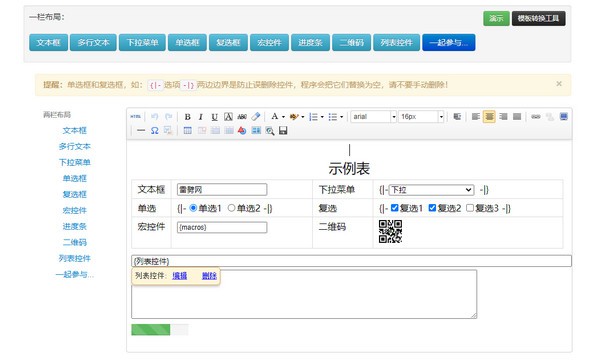
Task: Click the highlighted center align icon
Action: [x=489, y=116]
